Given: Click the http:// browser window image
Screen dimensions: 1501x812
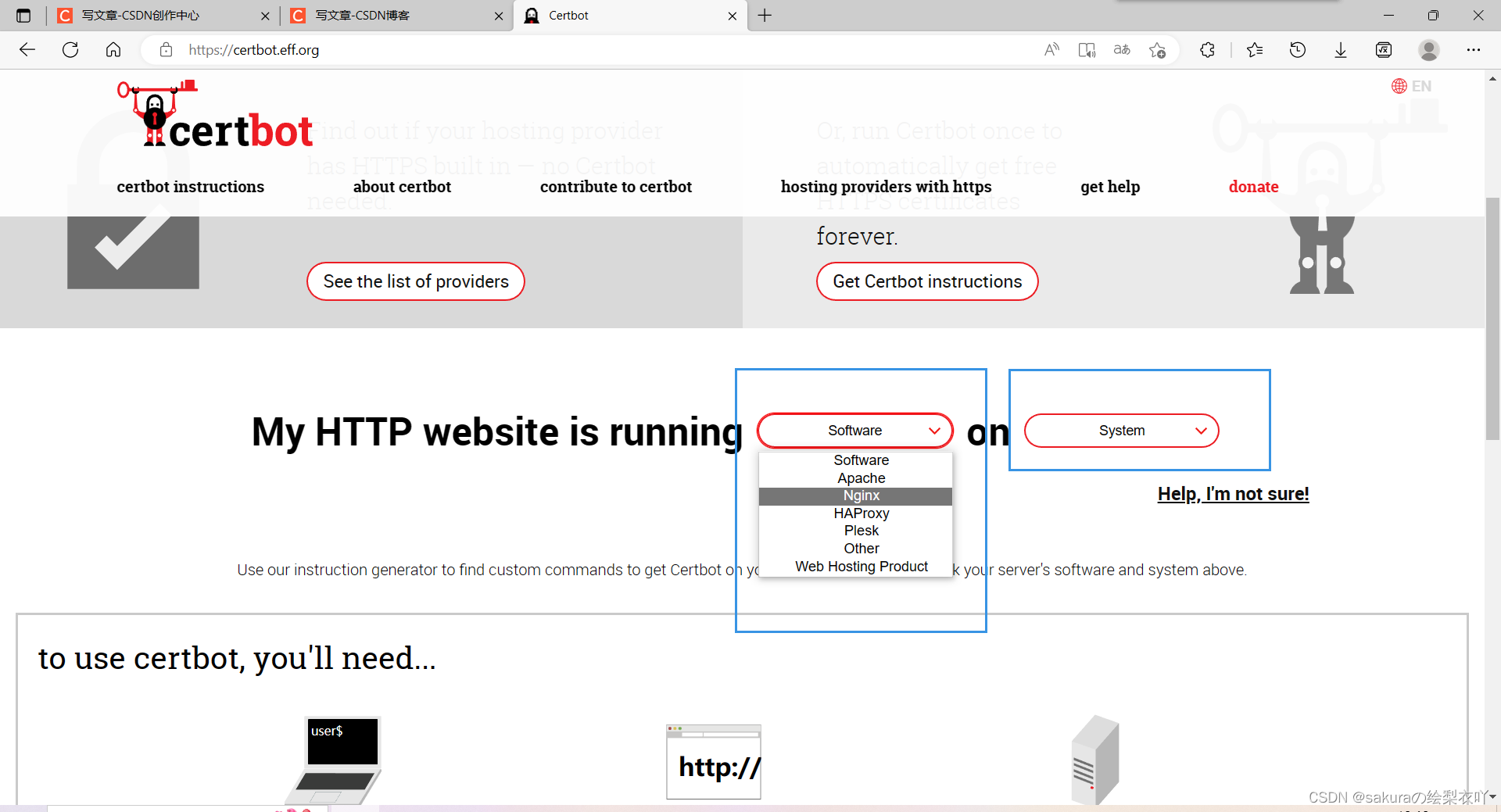Looking at the screenshot, I should pyautogui.click(x=713, y=762).
